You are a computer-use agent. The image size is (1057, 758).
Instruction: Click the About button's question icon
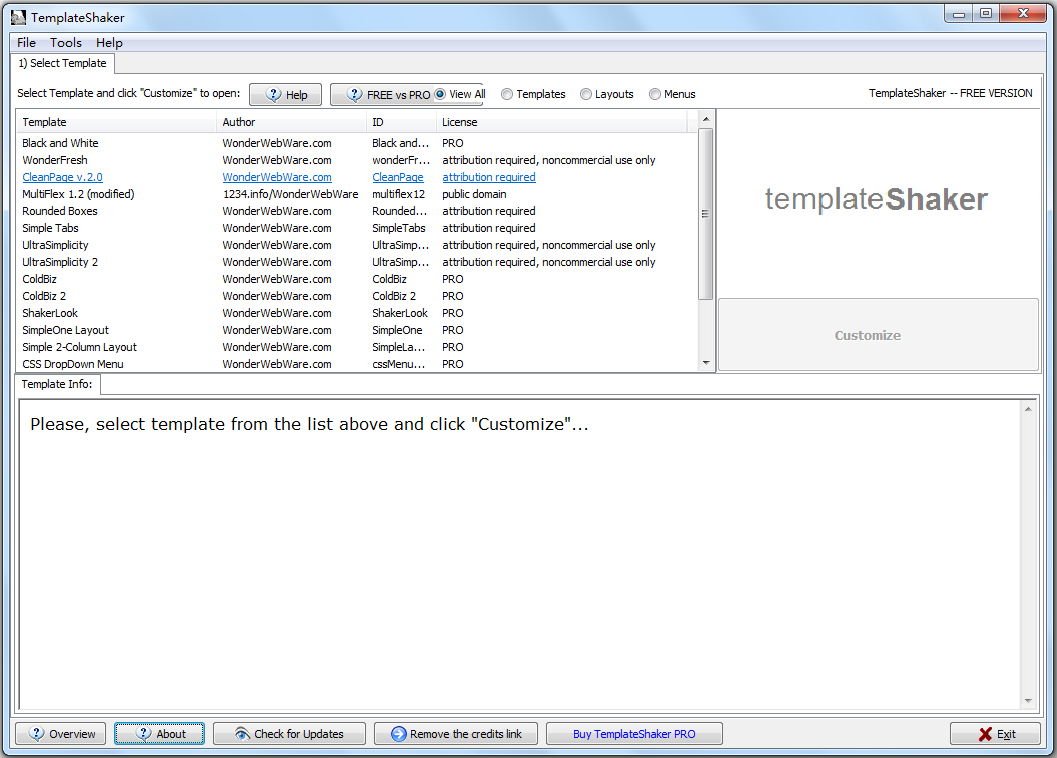pos(144,733)
